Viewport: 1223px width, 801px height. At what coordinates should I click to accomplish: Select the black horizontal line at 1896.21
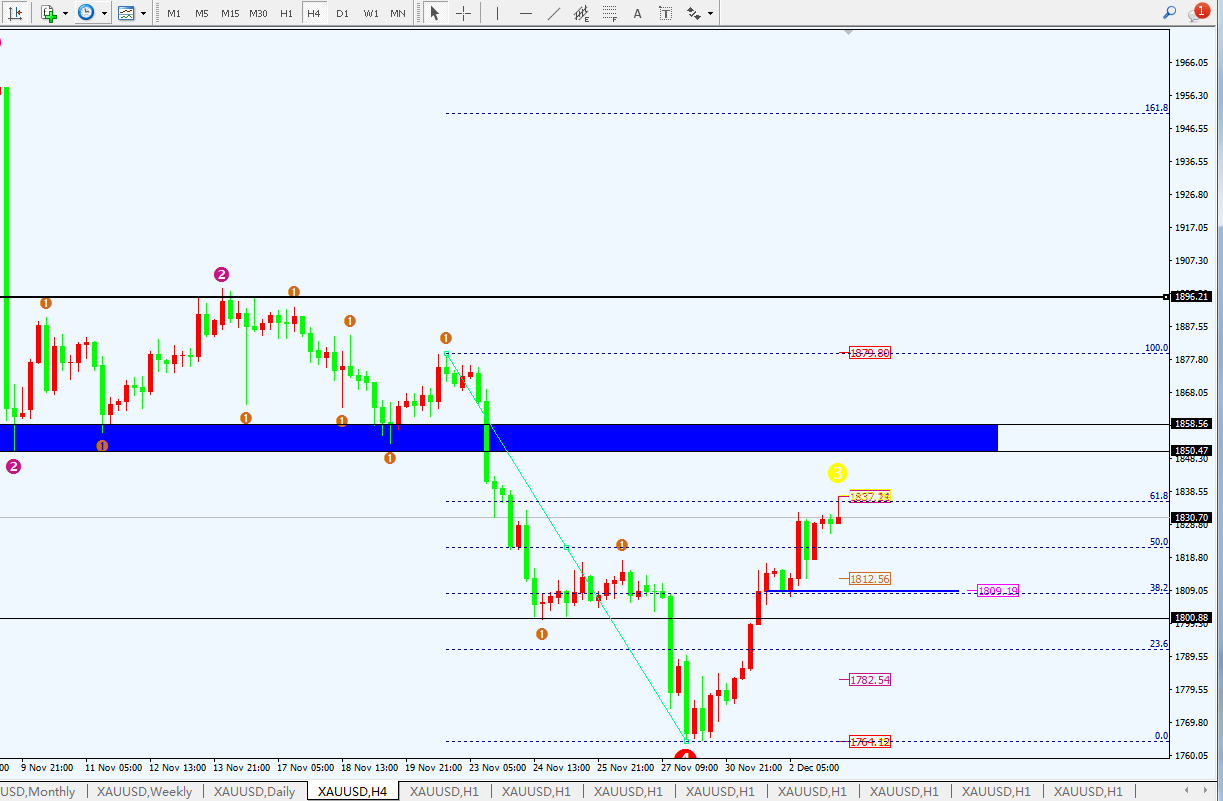(x=584, y=297)
